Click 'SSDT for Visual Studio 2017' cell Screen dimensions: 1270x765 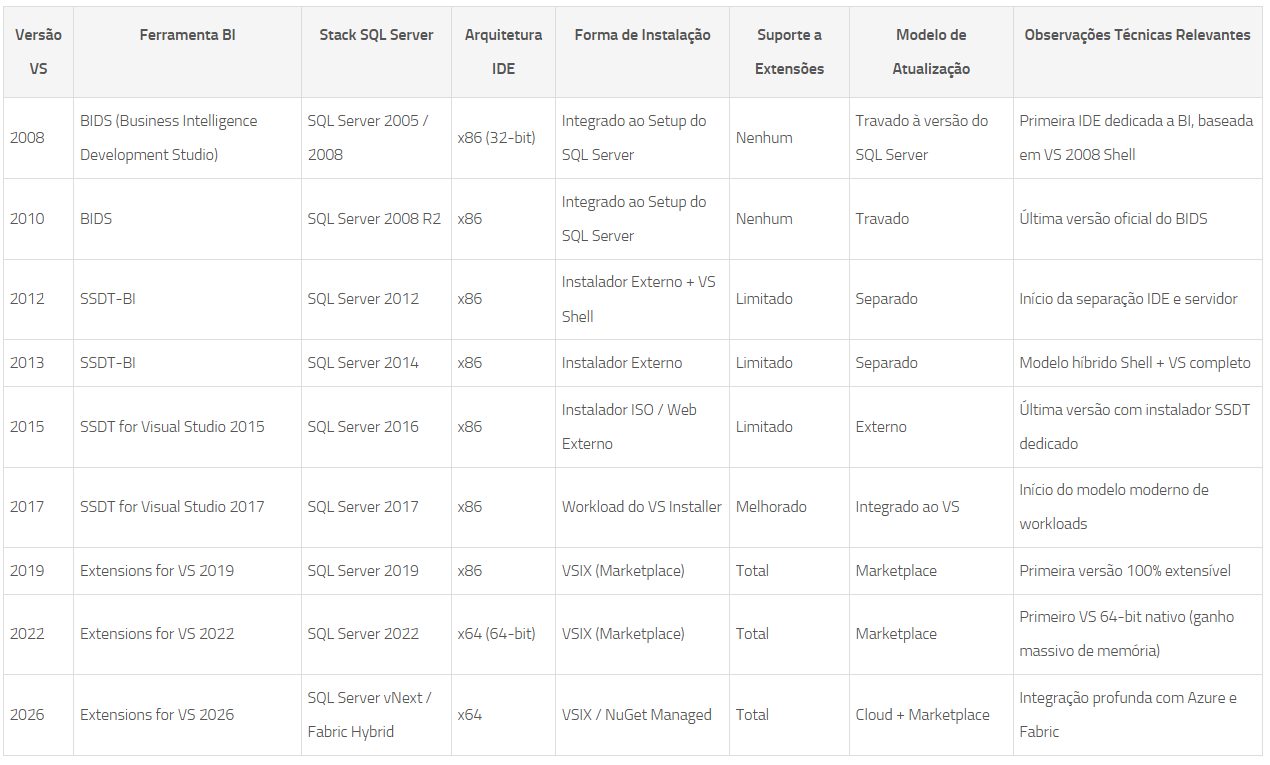[x=172, y=507]
